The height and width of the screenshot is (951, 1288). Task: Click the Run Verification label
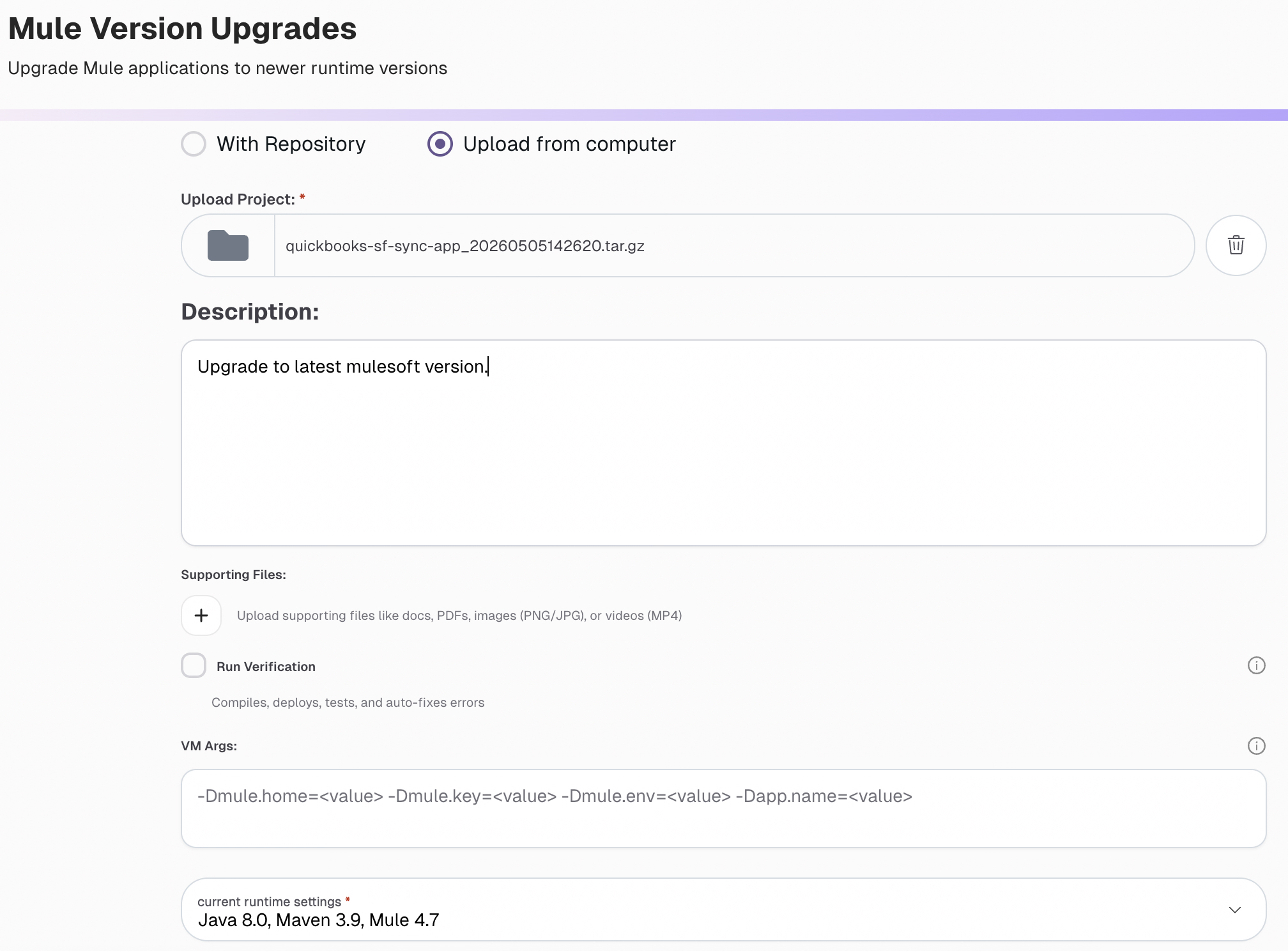pyautogui.click(x=266, y=667)
